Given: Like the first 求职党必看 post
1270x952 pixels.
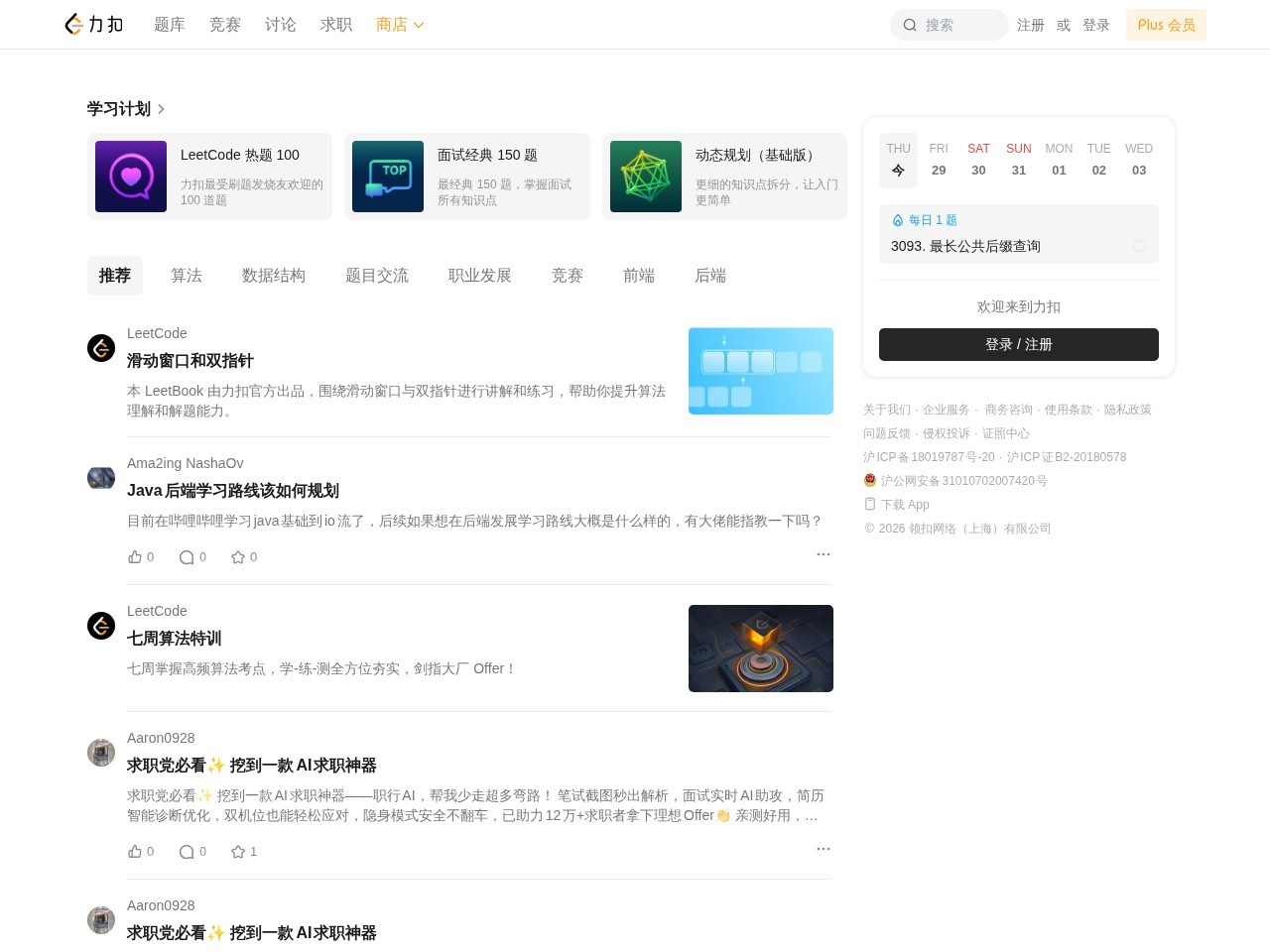Looking at the screenshot, I should pos(135,851).
